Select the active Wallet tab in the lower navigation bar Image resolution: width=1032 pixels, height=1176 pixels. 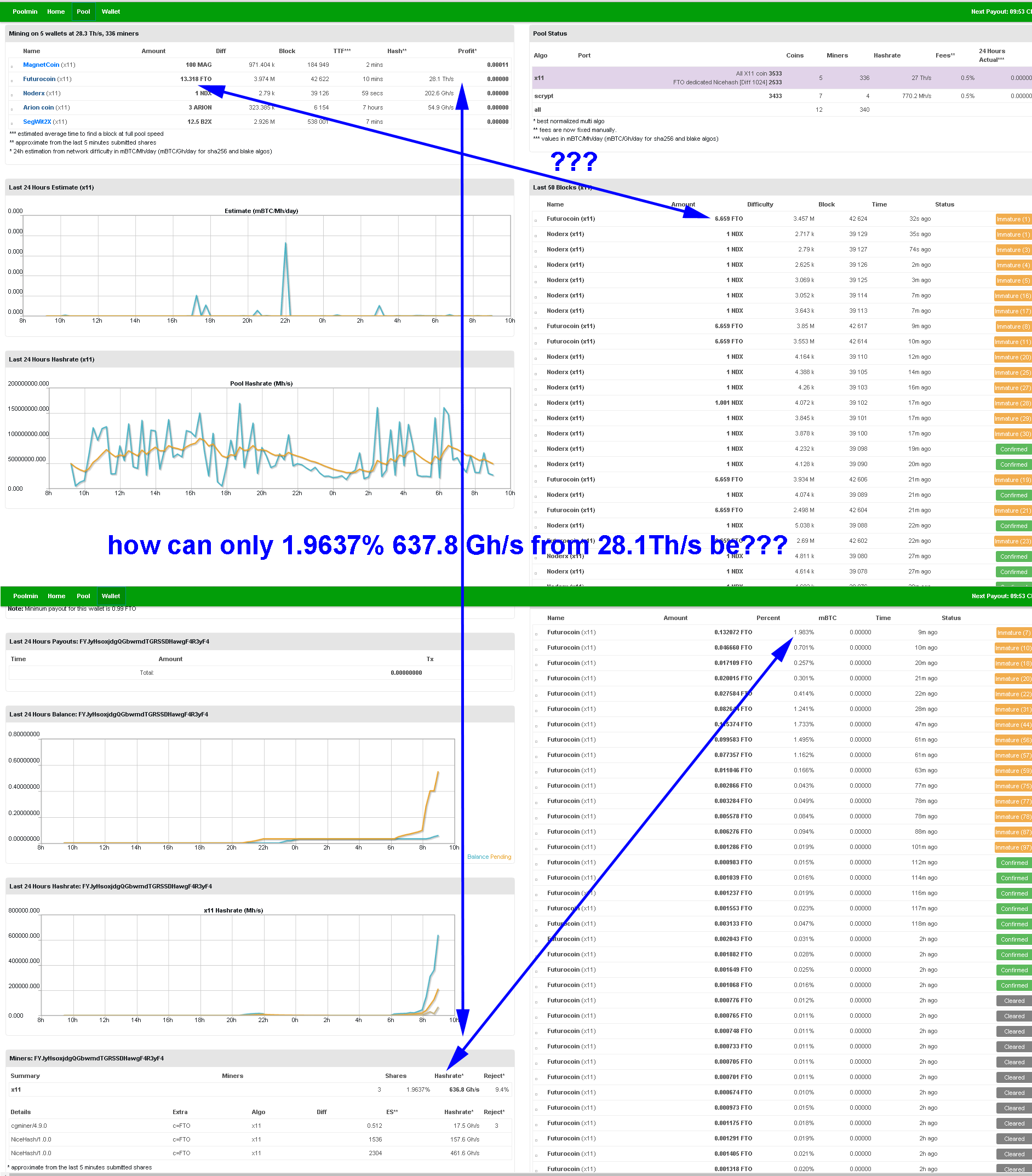(111, 596)
